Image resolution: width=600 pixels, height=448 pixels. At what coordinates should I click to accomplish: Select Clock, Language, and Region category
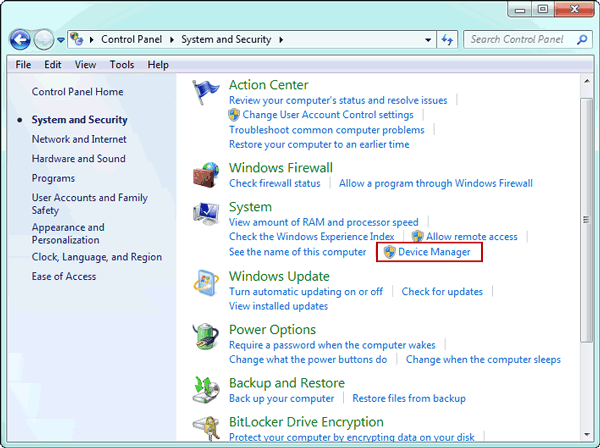coord(97,257)
